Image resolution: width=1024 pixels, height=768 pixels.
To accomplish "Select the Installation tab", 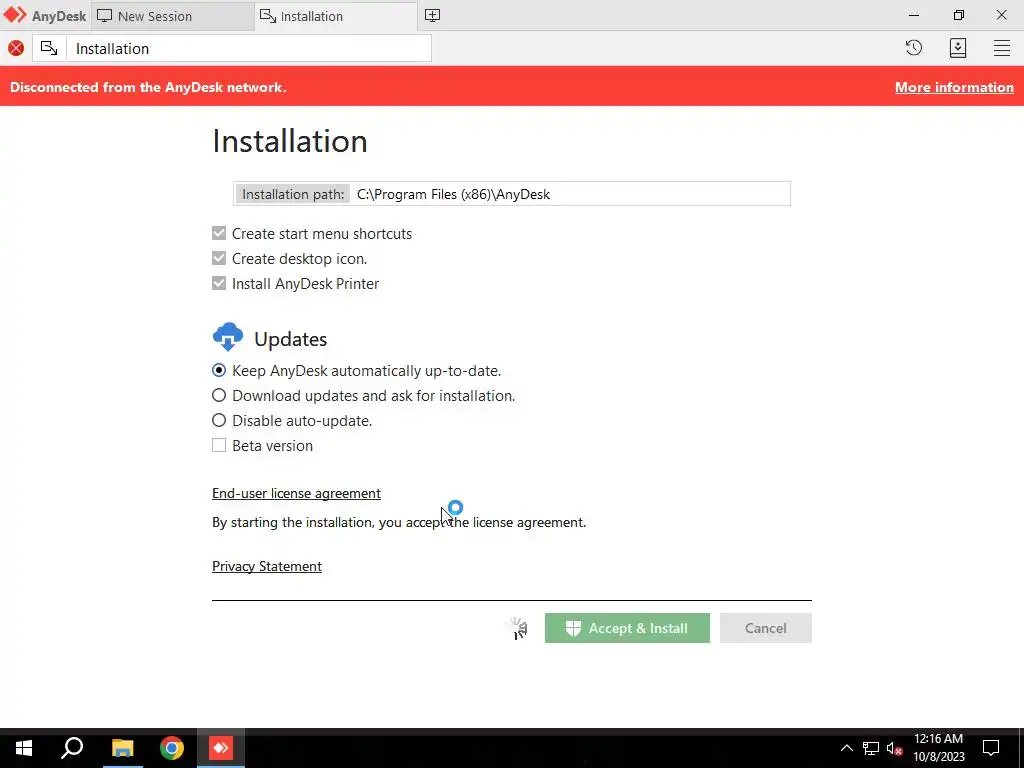I will pyautogui.click(x=336, y=16).
